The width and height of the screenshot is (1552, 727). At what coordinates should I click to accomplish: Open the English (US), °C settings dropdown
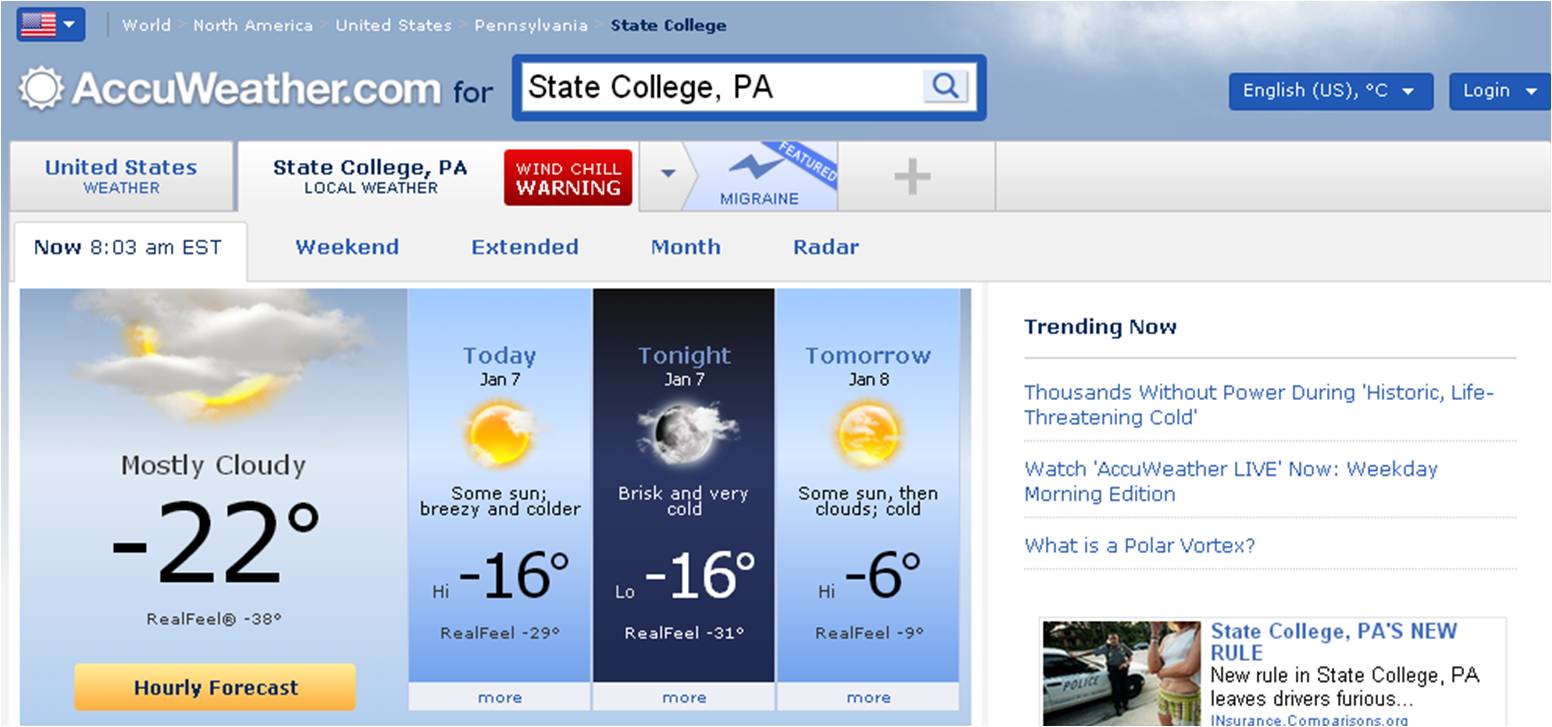pos(1330,91)
